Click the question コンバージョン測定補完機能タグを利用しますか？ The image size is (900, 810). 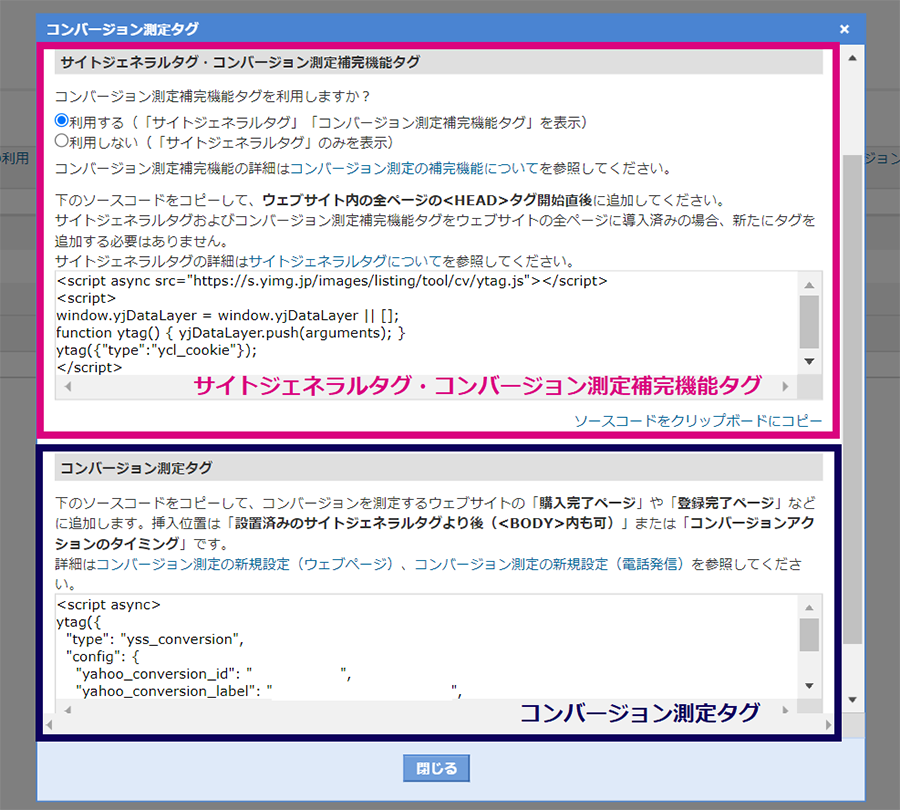[x=214, y=96]
